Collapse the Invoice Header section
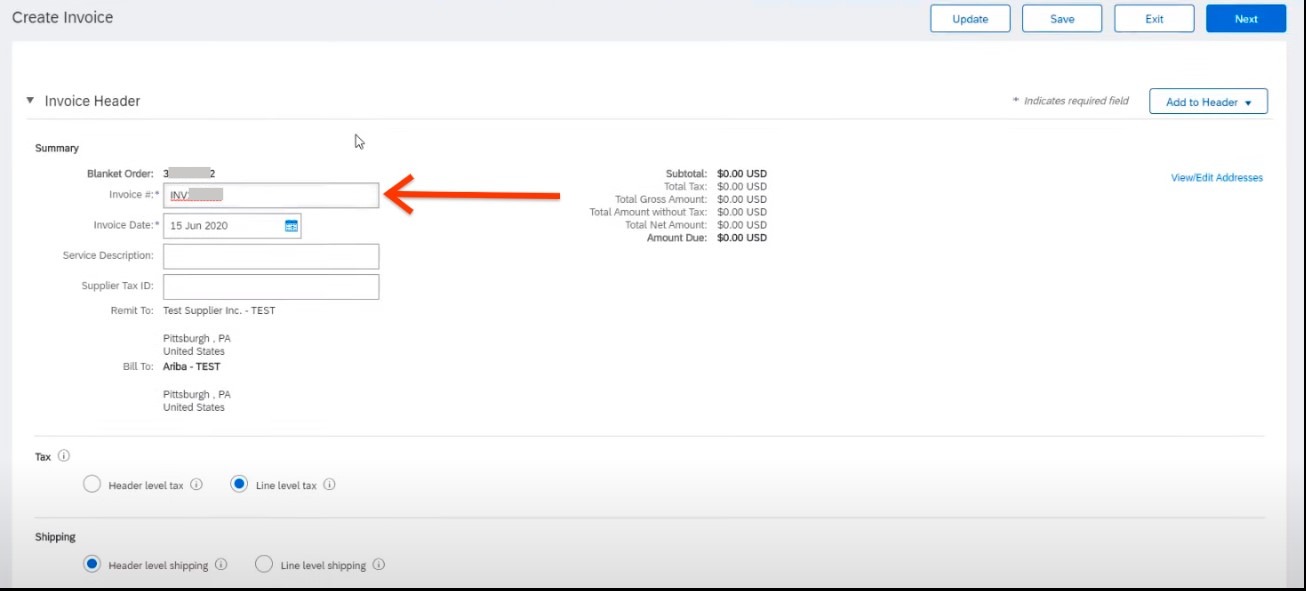The image size is (1306, 591). coord(30,101)
